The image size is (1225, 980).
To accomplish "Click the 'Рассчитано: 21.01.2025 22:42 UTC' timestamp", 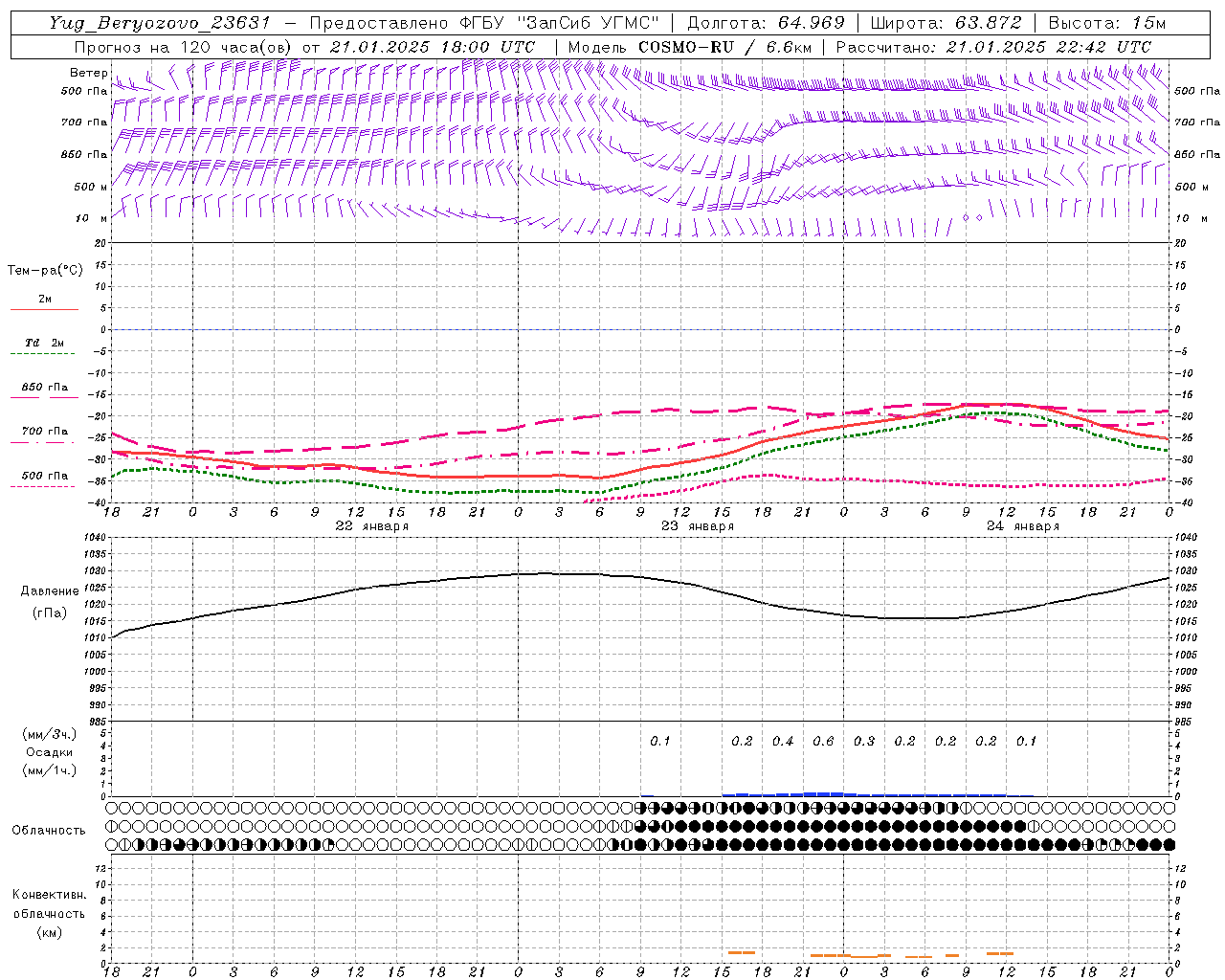I will (x=993, y=47).
